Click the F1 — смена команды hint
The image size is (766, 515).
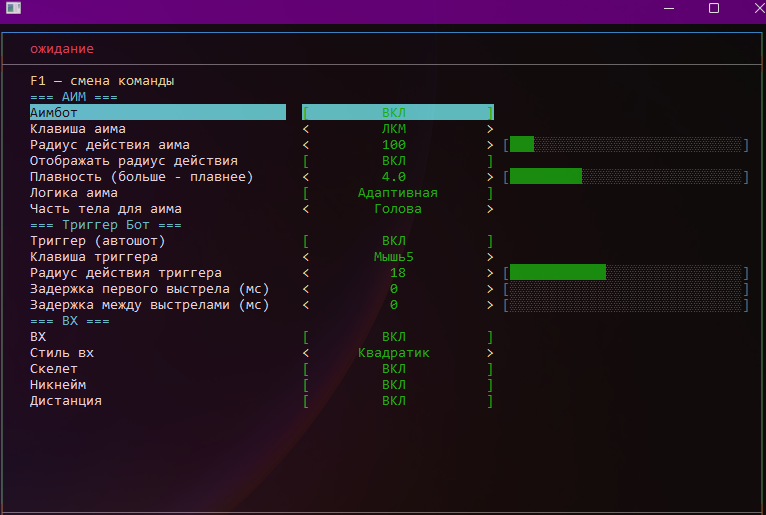tap(102, 81)
